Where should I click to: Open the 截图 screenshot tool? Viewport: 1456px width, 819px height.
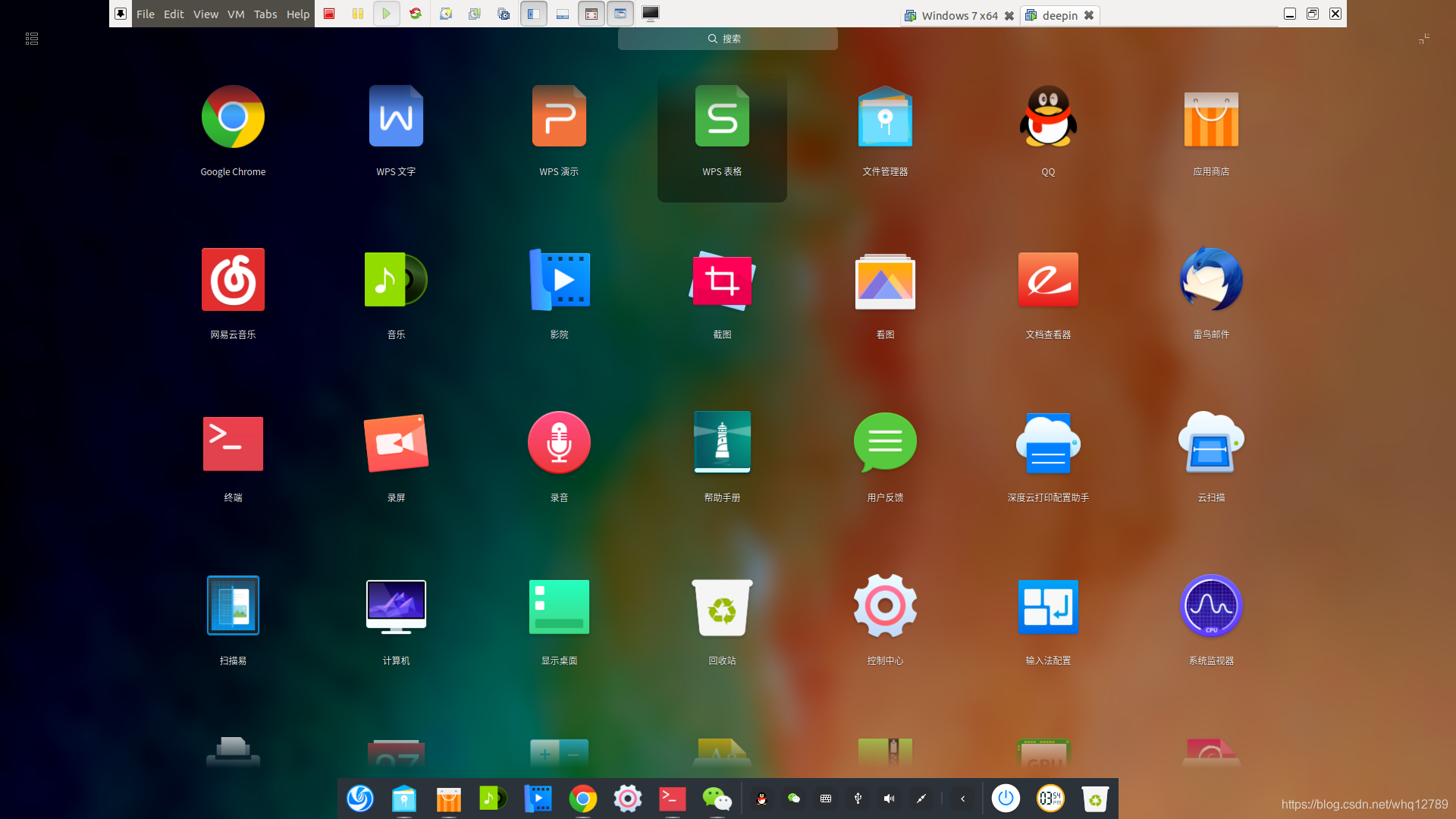coord(722,281)
